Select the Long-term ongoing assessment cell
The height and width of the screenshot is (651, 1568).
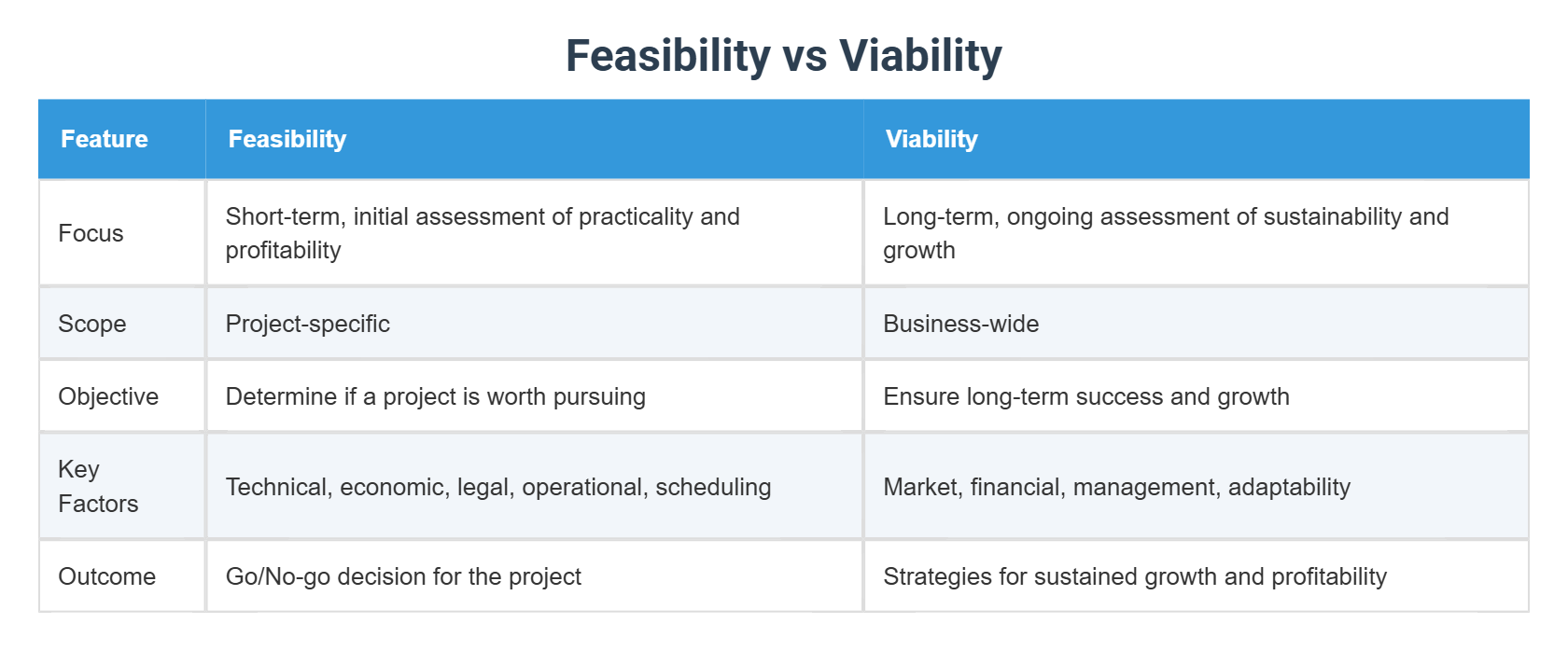click(1166, 233)
